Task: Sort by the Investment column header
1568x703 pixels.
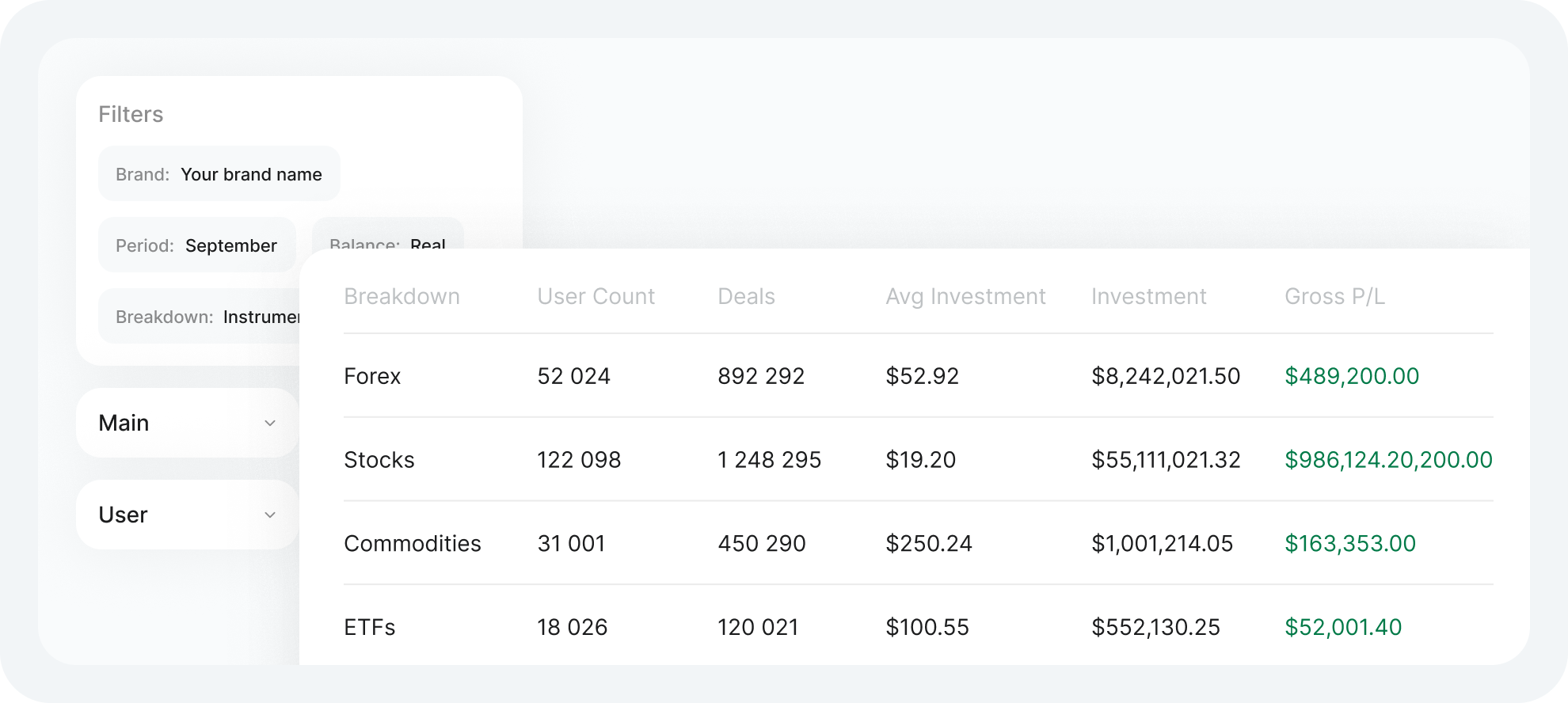Action: pyautogui.click(x=1148, y=296)
